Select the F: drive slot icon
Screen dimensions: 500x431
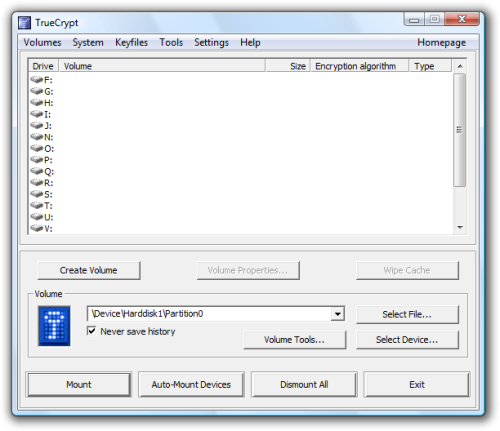click(x=36, y=80)
